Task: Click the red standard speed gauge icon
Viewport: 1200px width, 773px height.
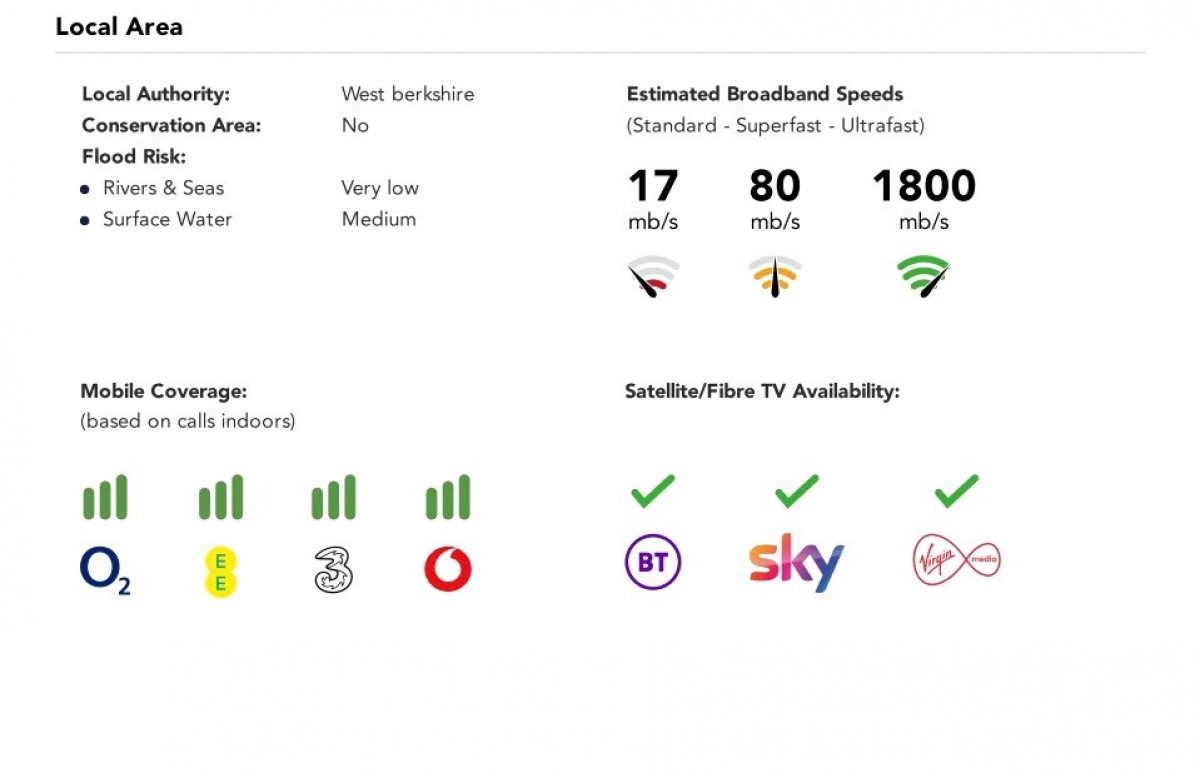Action: 653,278
